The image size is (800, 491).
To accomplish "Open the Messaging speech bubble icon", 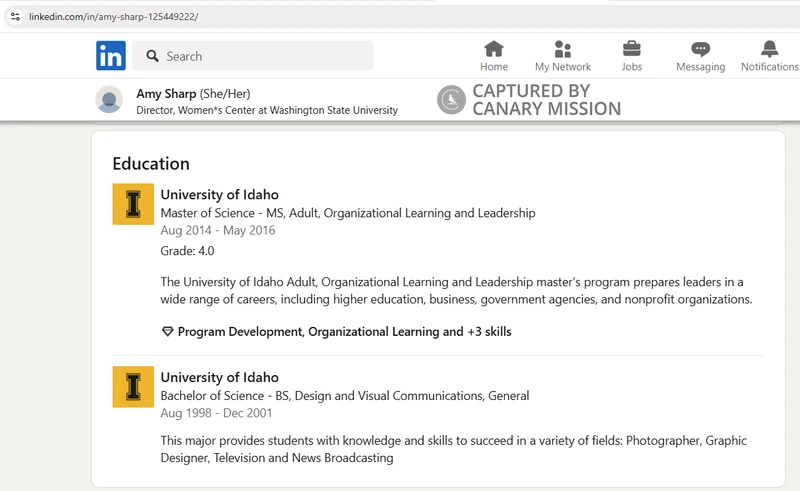I will click(700, 49).
